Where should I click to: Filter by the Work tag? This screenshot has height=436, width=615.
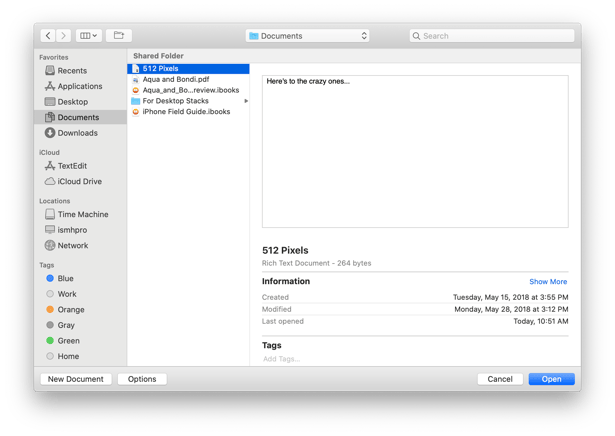pos(80,294)
